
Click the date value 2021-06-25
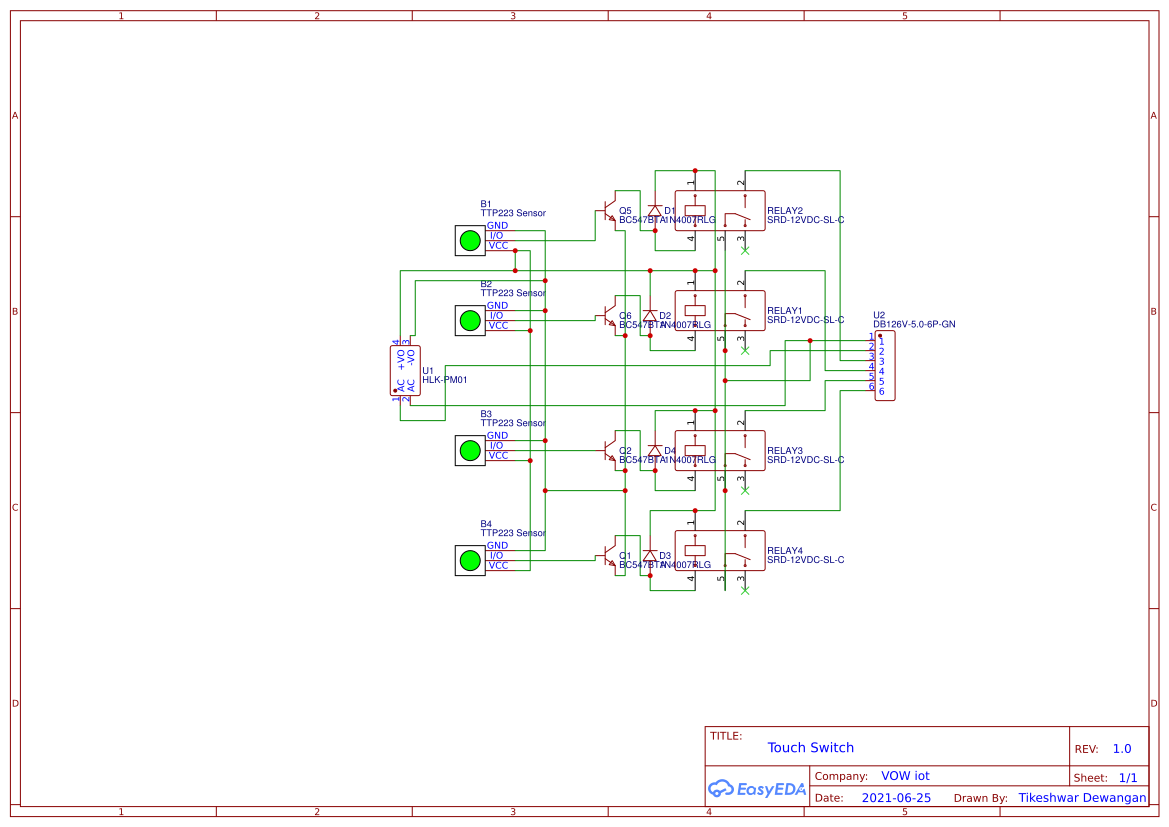(x=895, y=798)
